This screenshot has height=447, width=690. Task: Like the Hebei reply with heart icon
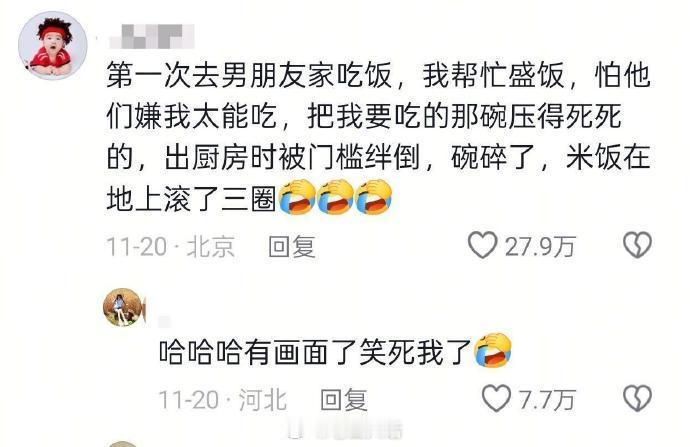(x=496, y=398)
